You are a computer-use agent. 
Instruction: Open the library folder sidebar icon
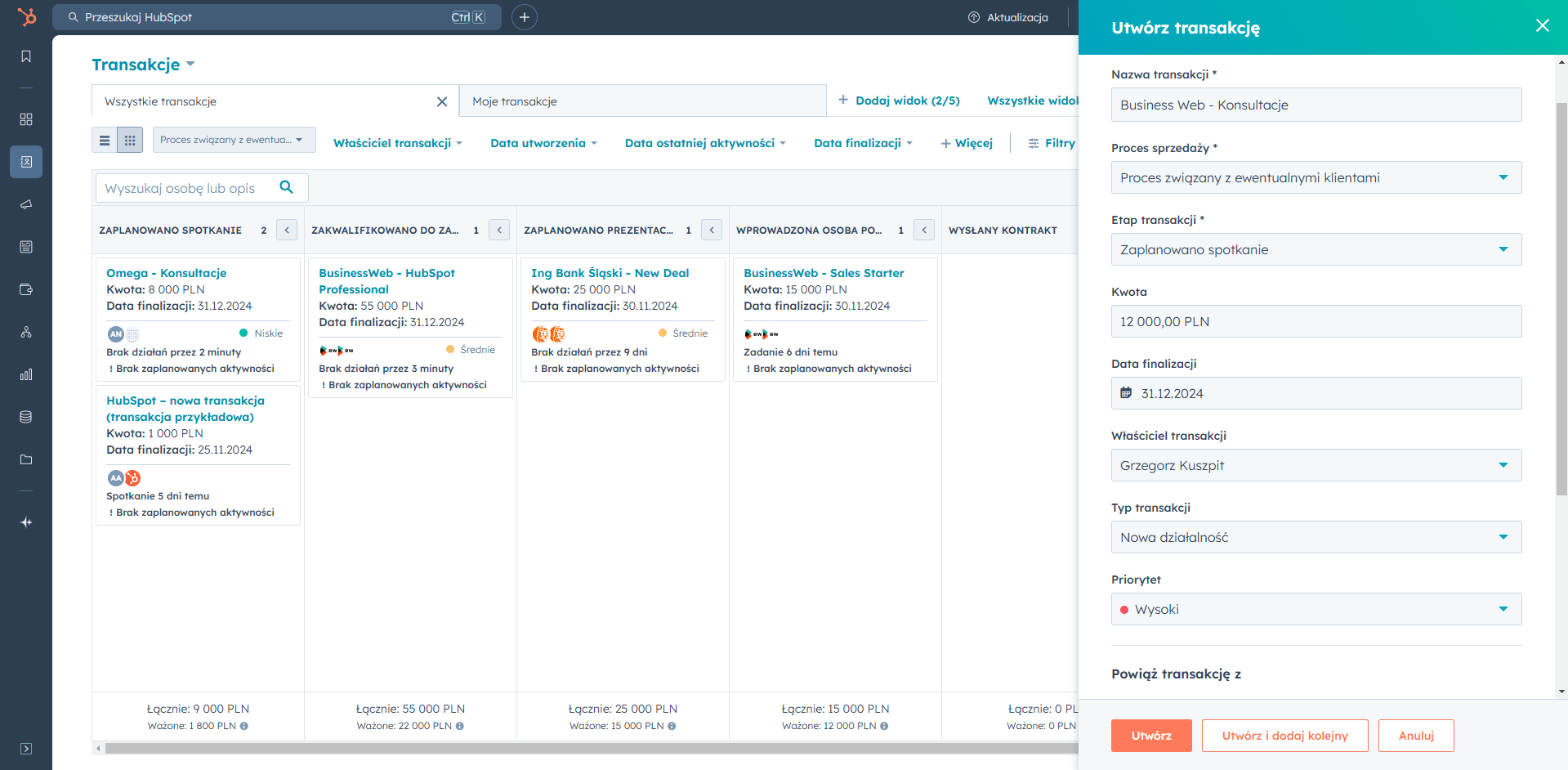(x=26, y=459)
